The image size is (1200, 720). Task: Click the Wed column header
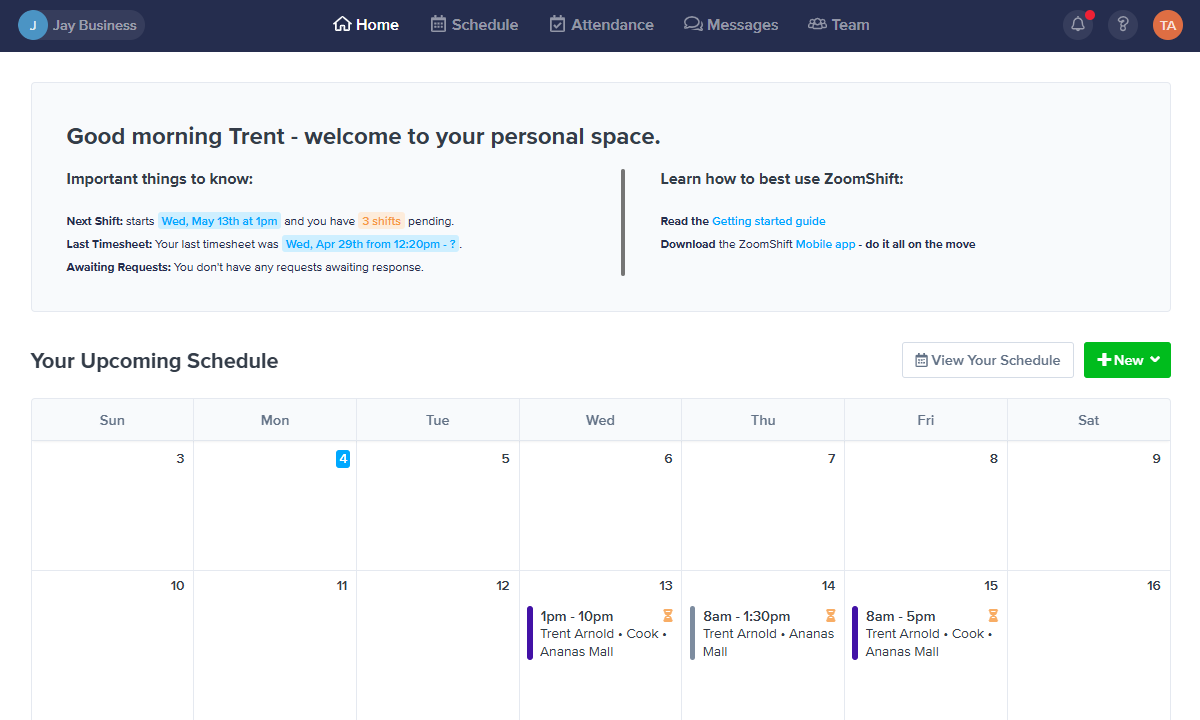coord(600,420)
